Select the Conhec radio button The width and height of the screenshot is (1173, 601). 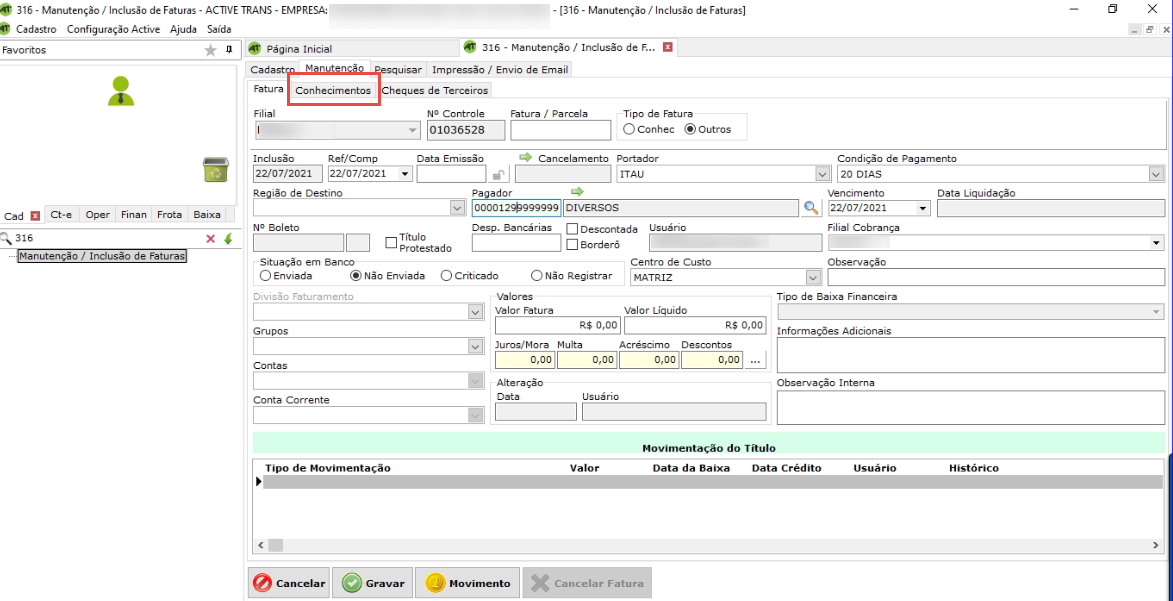click(x=629, y=129)
